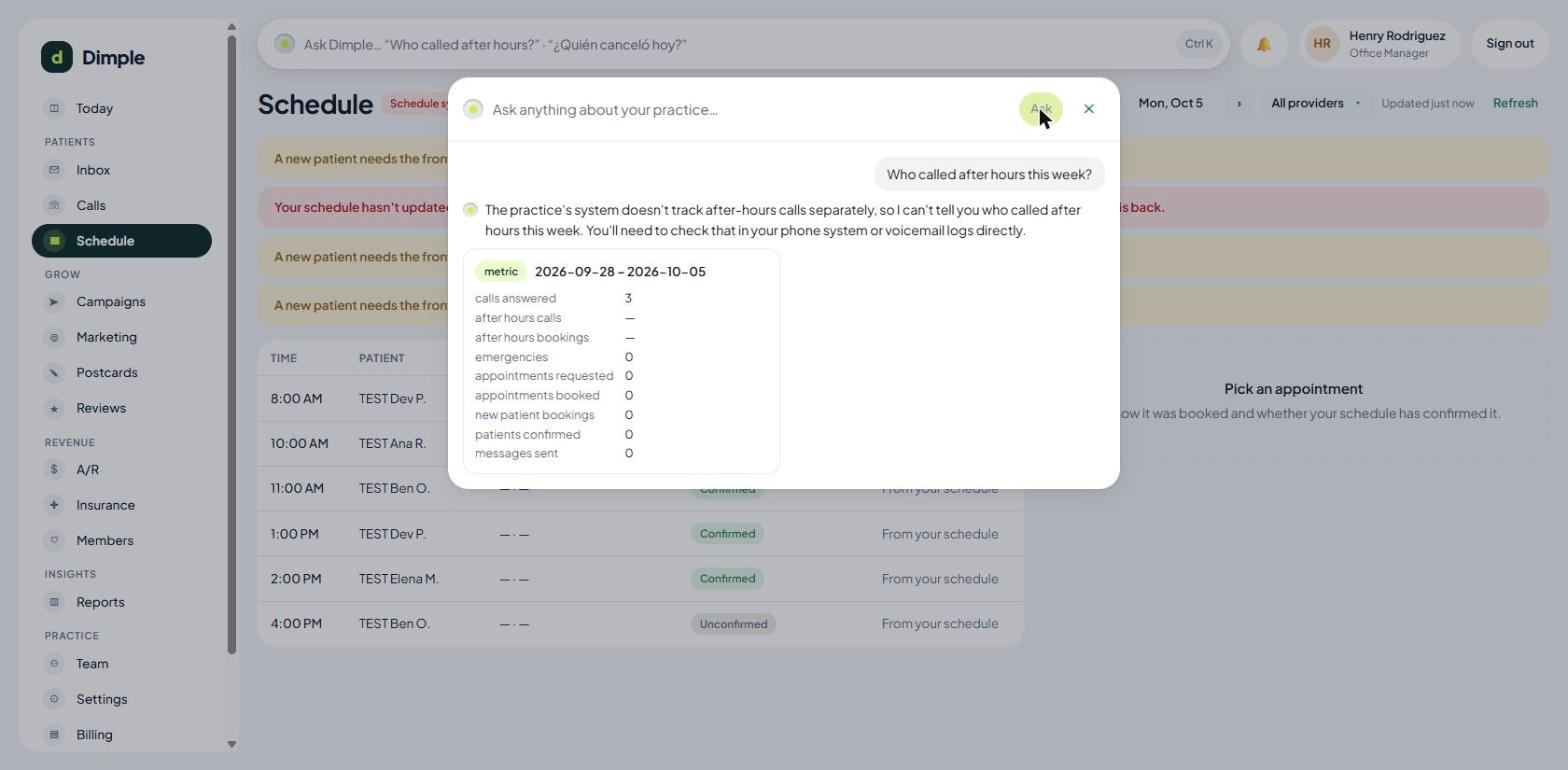This screenshot has height=770, width=1568.
Task: Click 'Who called after hours this week?' message
Action: coord(989,174)
